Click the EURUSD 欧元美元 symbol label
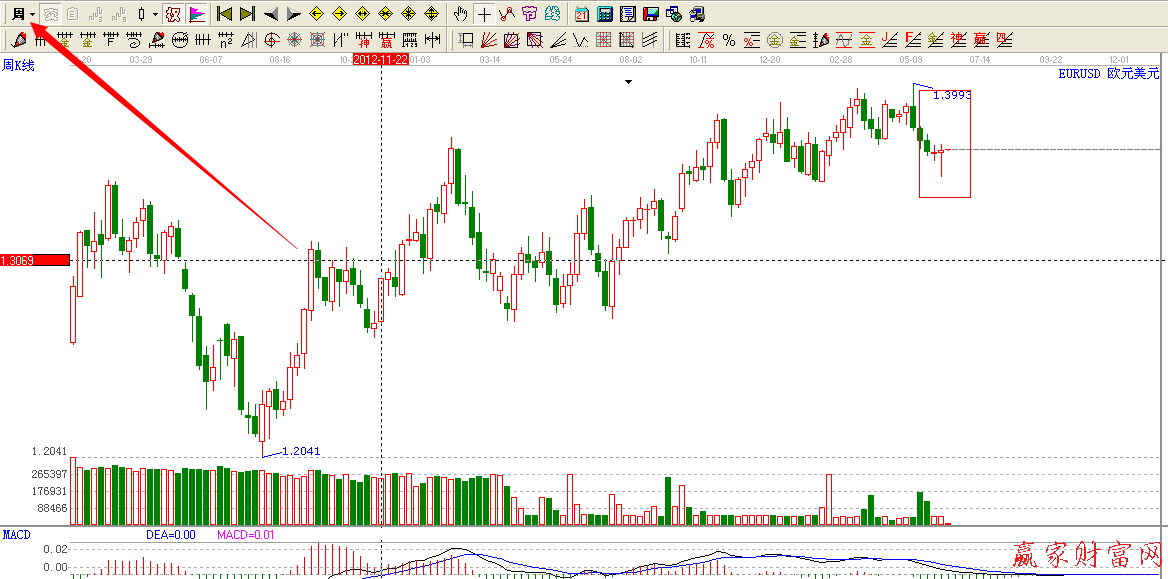 (1109, 73)
